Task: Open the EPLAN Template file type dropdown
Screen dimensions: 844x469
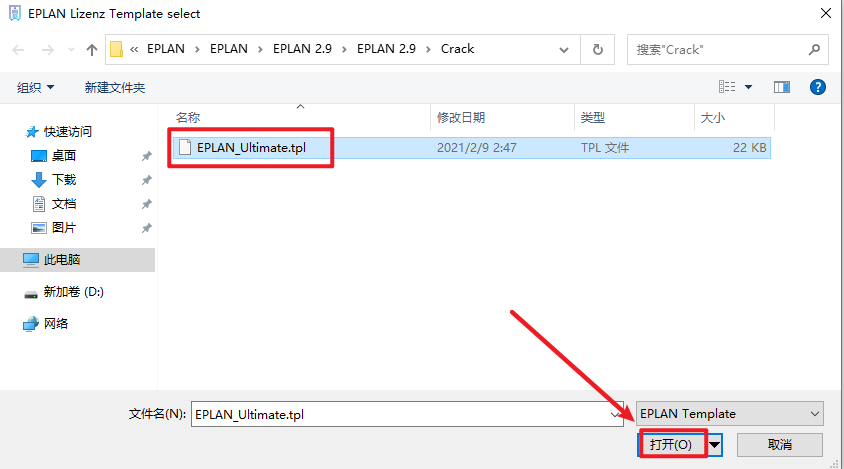Action: point(729,413)
